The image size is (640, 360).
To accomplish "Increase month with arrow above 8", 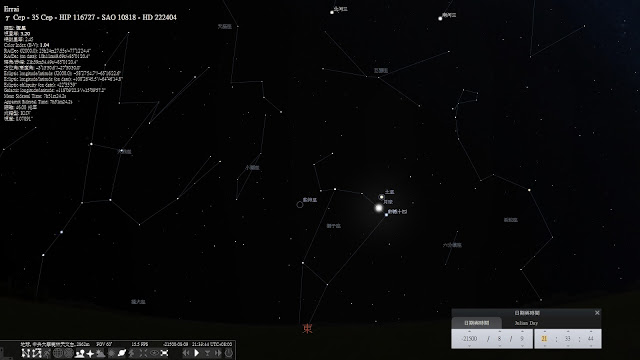I will pos(500,331).
